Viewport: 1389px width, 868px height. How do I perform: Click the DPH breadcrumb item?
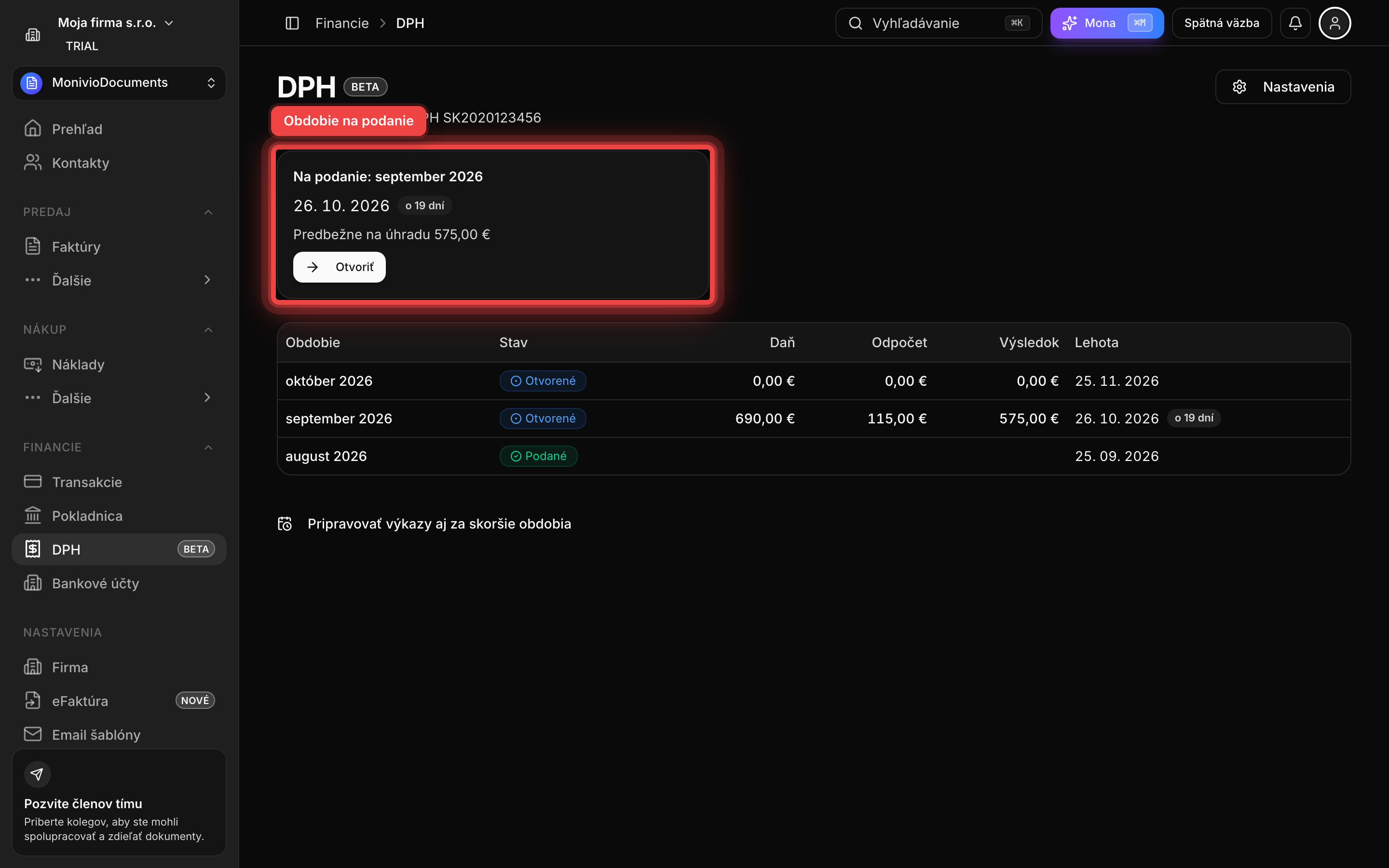pos(410,23)
